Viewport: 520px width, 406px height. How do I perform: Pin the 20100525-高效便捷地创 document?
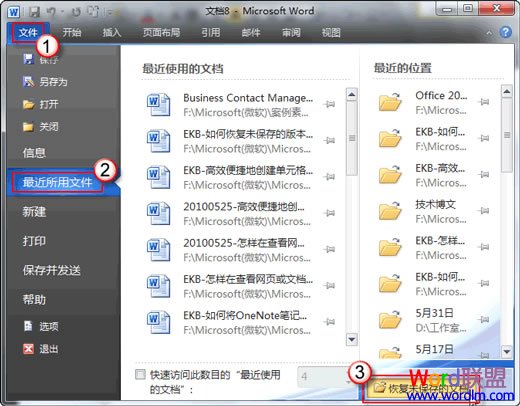(329, 213)
